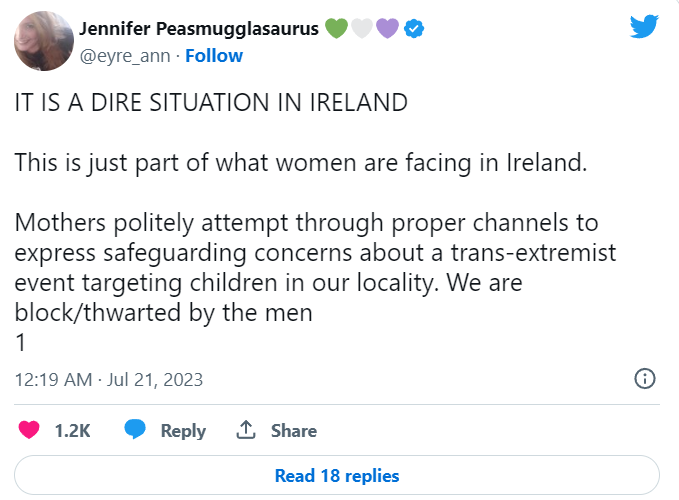Follow the @eyre_ann account
The width and height of the screenshot is (679, 500).
click(214, 56)
